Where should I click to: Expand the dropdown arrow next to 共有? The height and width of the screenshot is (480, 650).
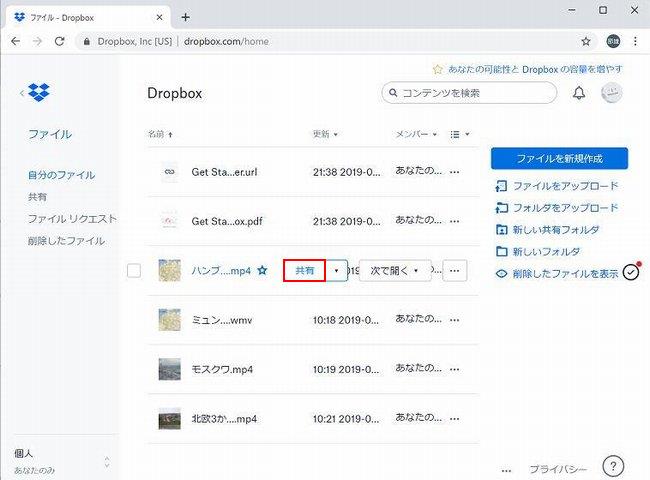click(336, 271)
